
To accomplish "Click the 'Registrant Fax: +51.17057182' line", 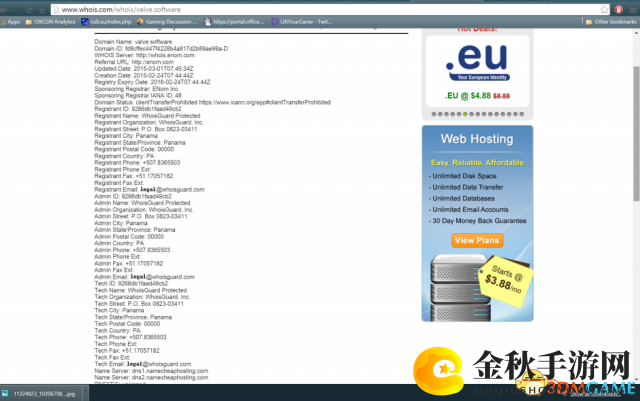I will (x=133, y=176).
